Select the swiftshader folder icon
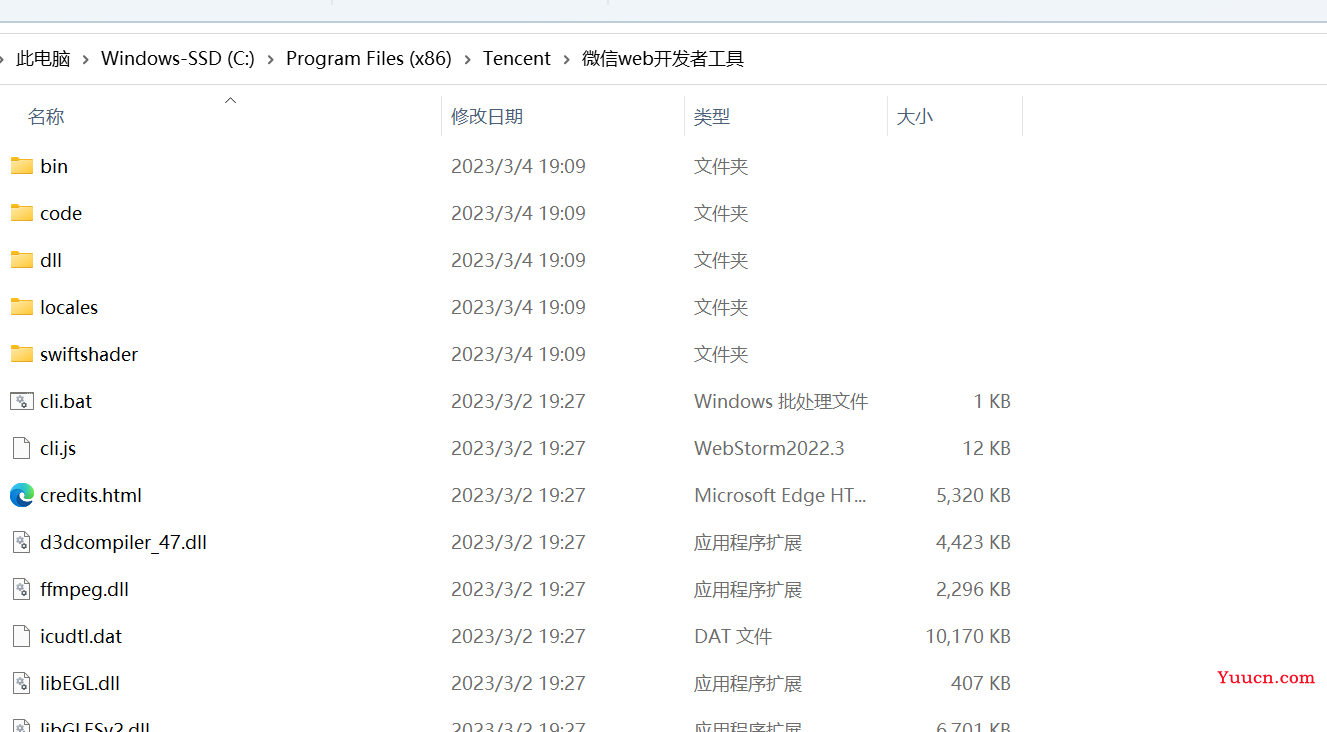This screenshot has width=1327, height=732. (x=22, y=354)
